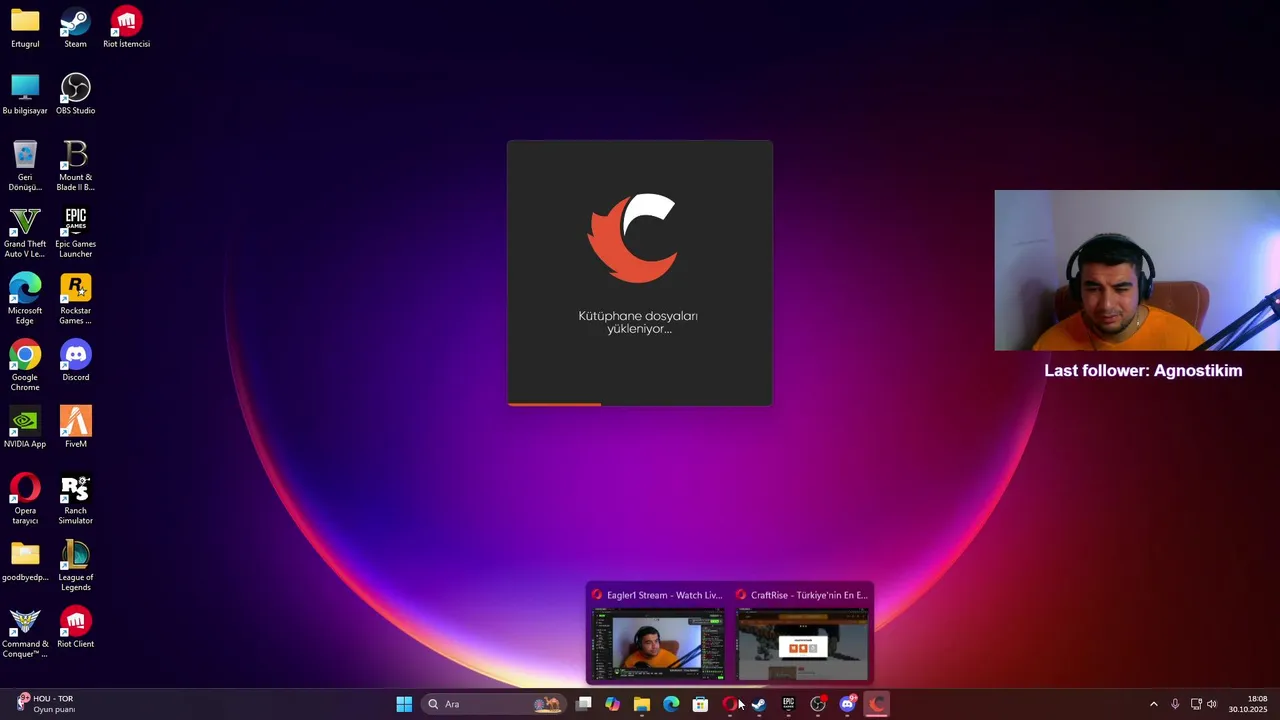Launch Steam from the desktop shortcut
The width and height of the screenshot is (1280, 720).
(x=75, y=28)
